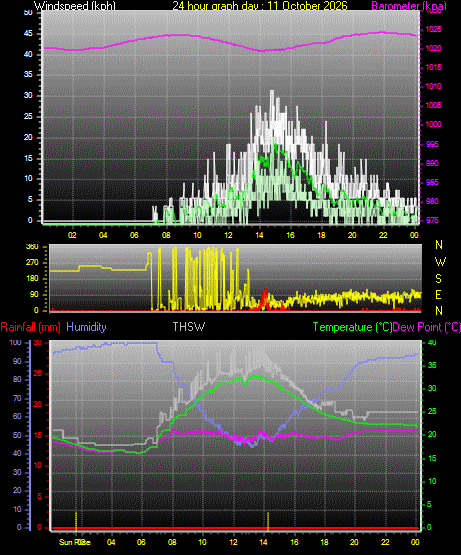The height and width of the screenshot is (555, 461).
Task: Click the '16' hour label under the bottom chart
Action: 295,542
